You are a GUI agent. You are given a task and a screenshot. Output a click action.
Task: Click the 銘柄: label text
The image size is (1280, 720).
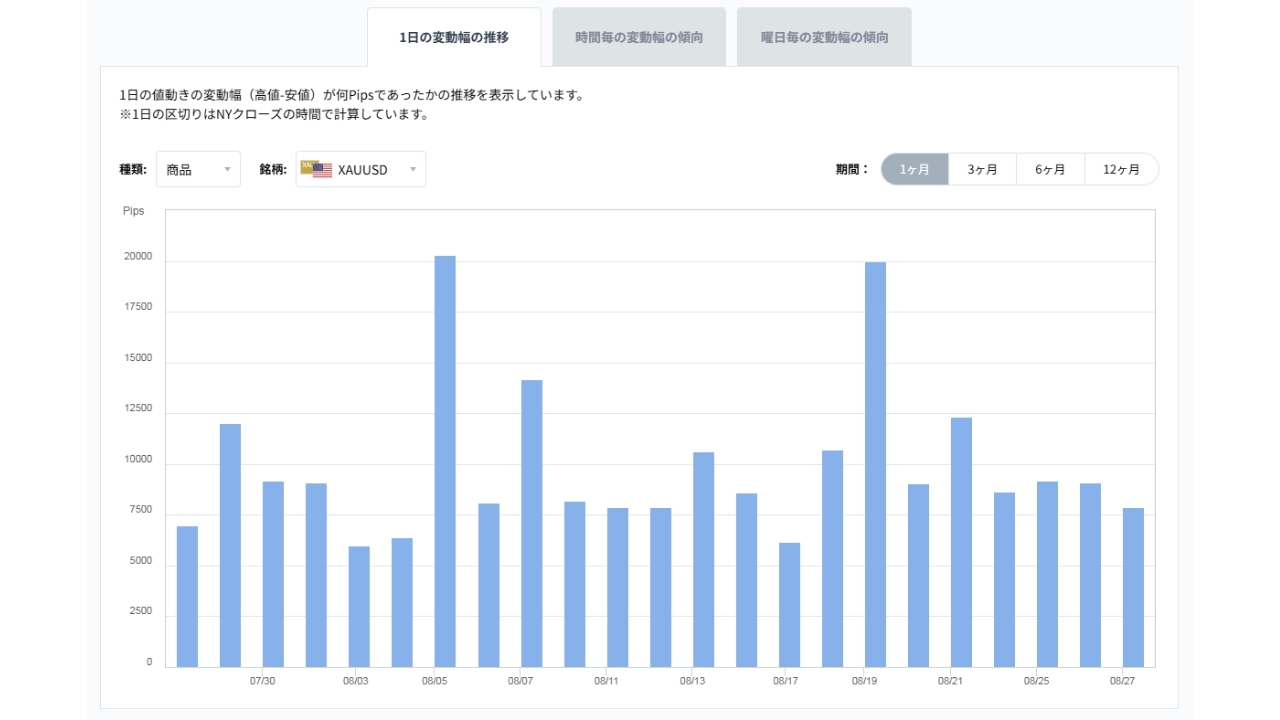pos(273,169)
